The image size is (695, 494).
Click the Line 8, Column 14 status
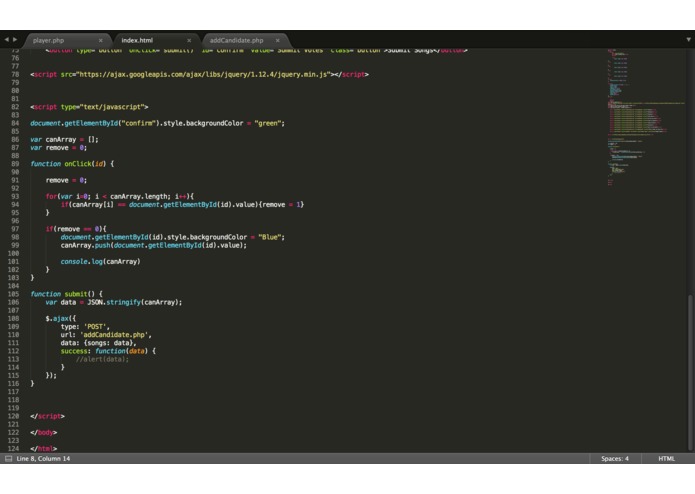tap(43, 459)
